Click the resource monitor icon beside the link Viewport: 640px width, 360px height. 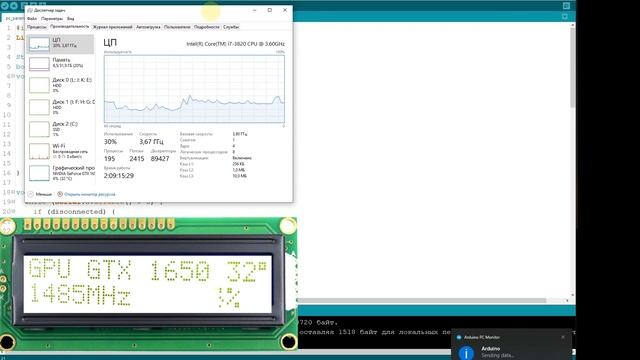(x=60, y=194)
